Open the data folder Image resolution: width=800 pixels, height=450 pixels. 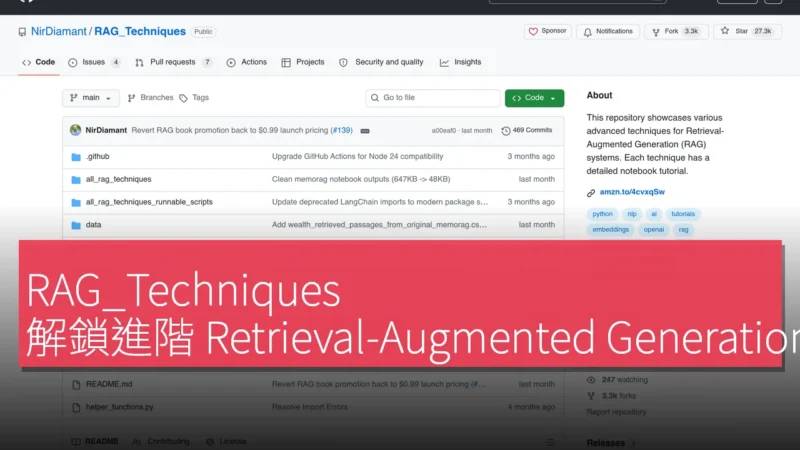tap(93, 225)
